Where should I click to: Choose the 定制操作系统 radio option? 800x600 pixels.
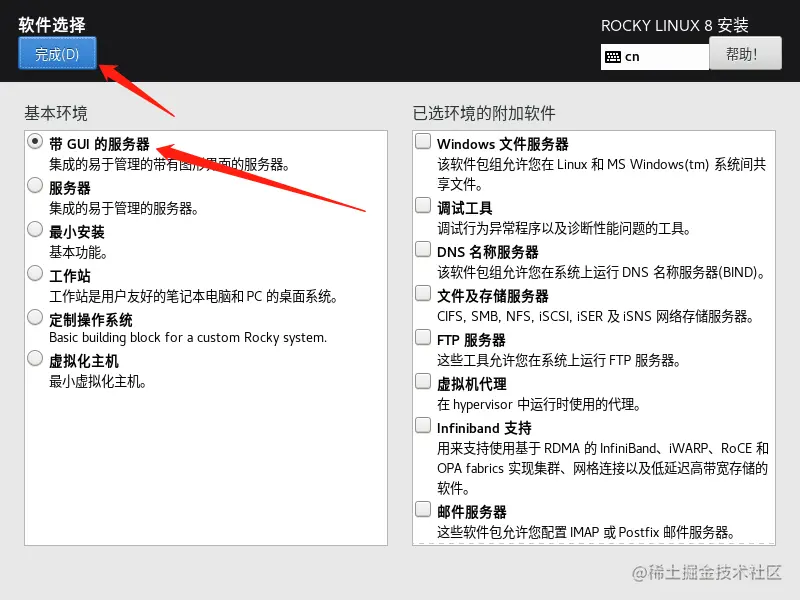tap(35, 317)
